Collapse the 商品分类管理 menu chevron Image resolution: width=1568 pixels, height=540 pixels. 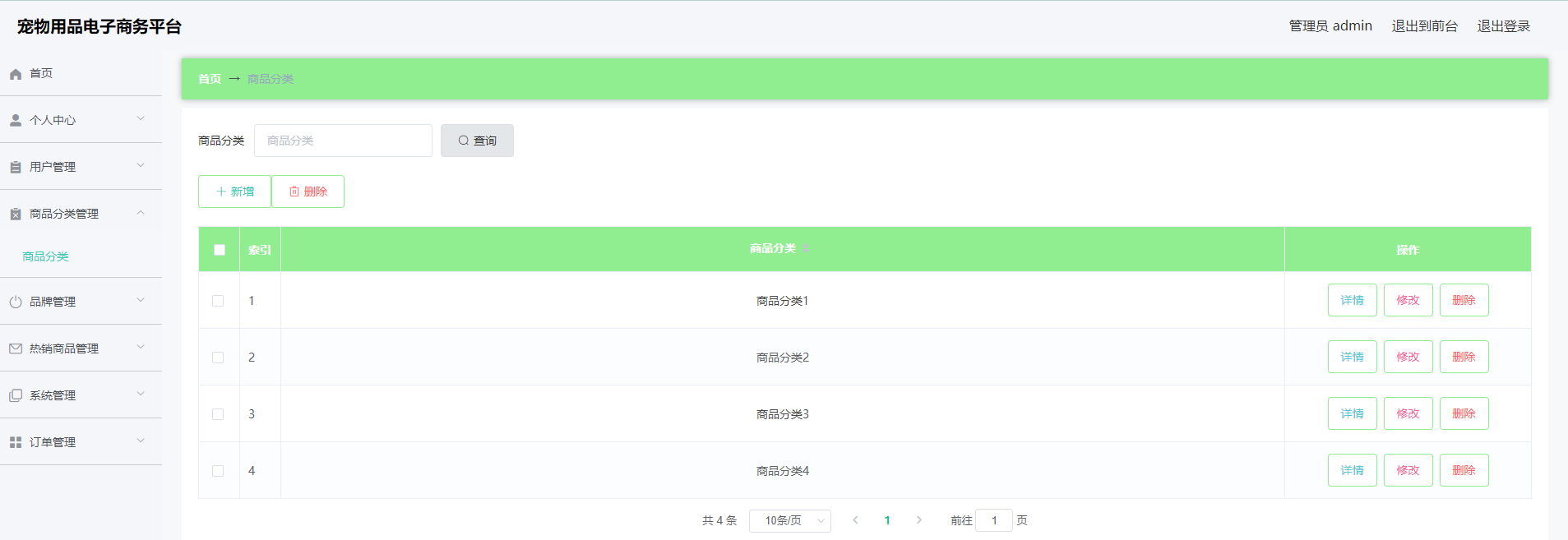point(141,212)
